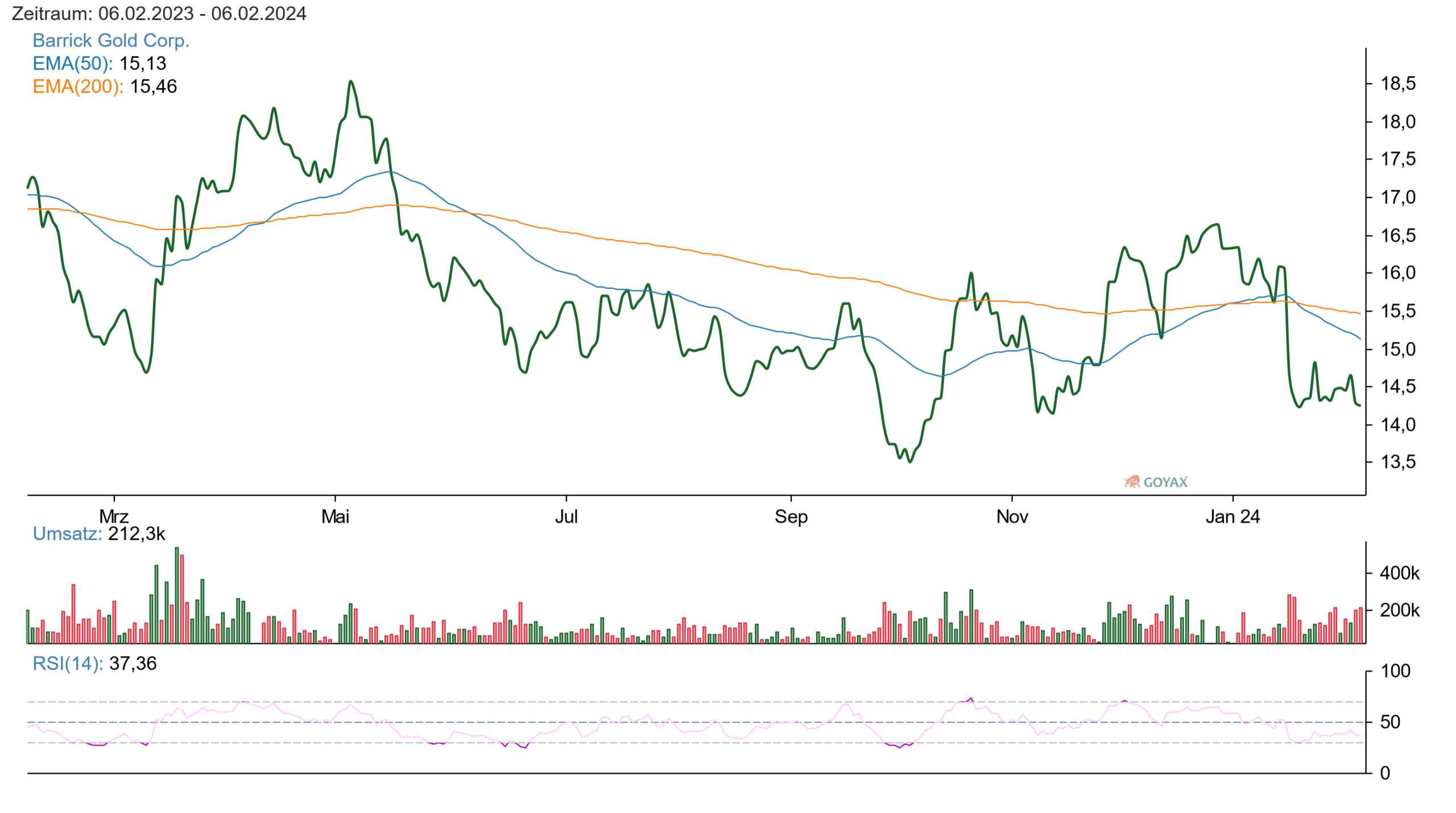
Task: Click the 16,0 price axis label
Action: (x=1399, y=273)
